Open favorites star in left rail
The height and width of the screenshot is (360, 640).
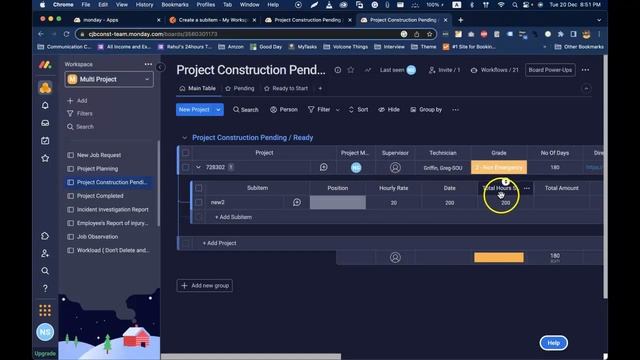click(x=45, y=158)
